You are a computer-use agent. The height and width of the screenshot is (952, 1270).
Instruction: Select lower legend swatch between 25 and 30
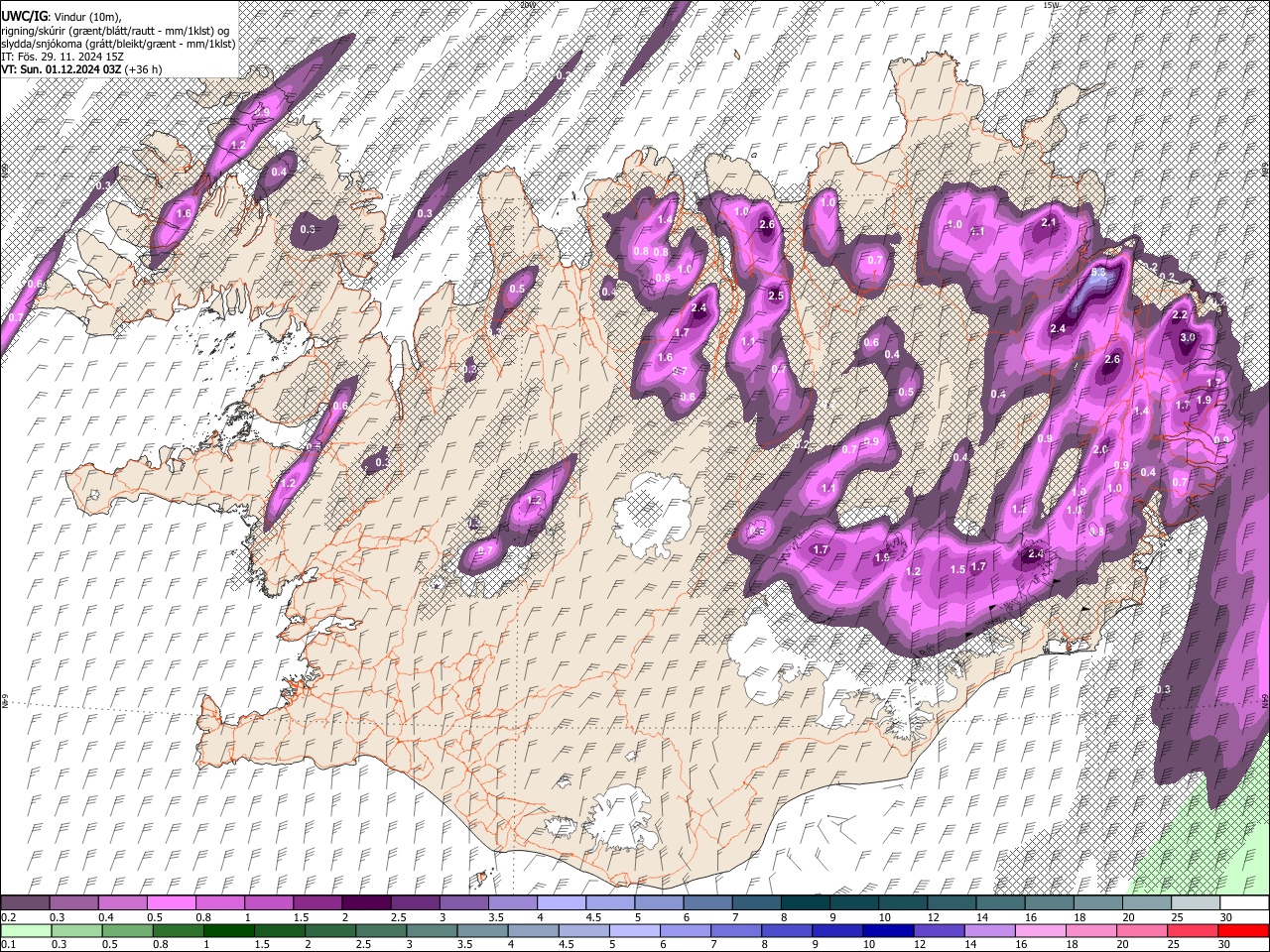click(1193, 930)
